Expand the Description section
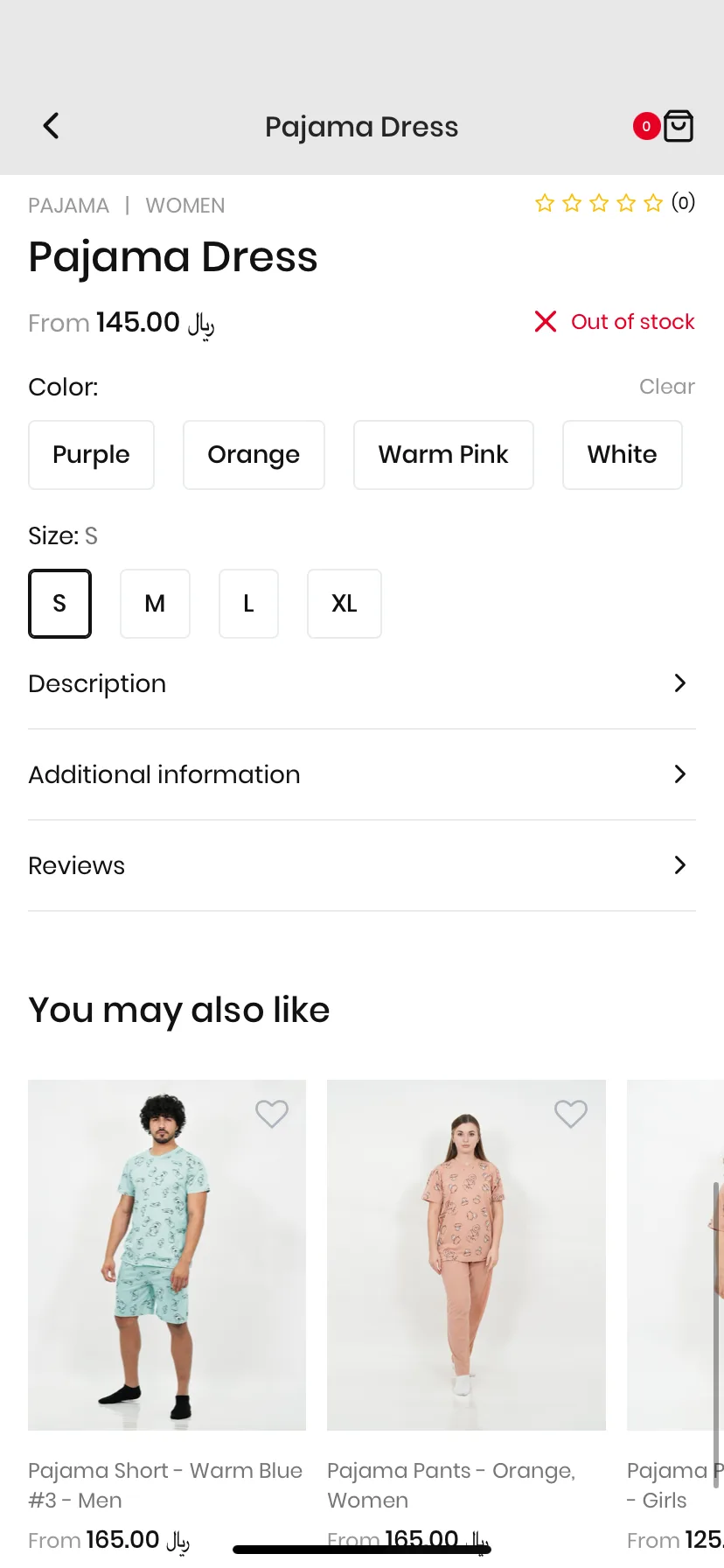This screenshot has height=1568, width=724. pyautogui.click(x=362, y=683)
